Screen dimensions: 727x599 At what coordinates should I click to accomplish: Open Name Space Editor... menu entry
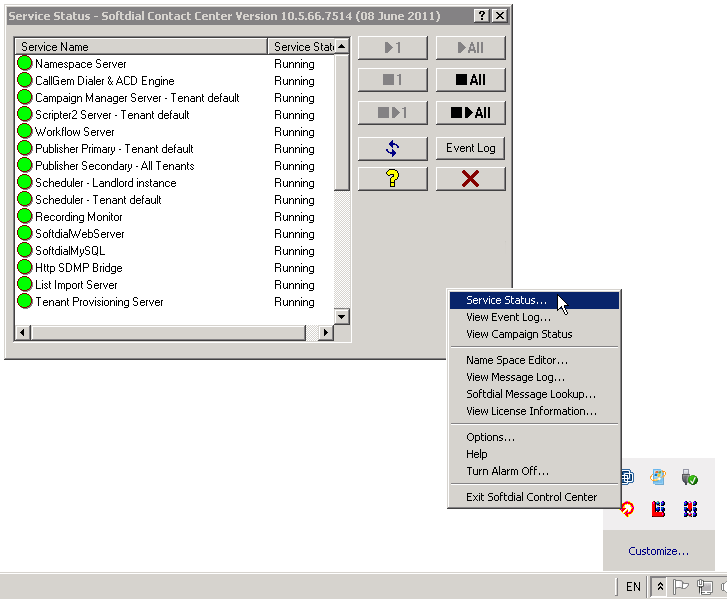[534, 360]
